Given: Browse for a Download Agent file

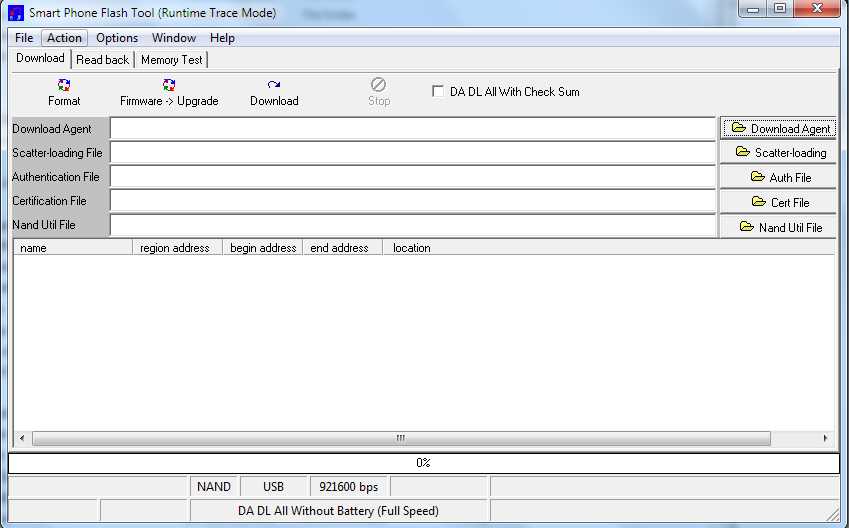Looking at the screenshot, I should click(779, 128).
